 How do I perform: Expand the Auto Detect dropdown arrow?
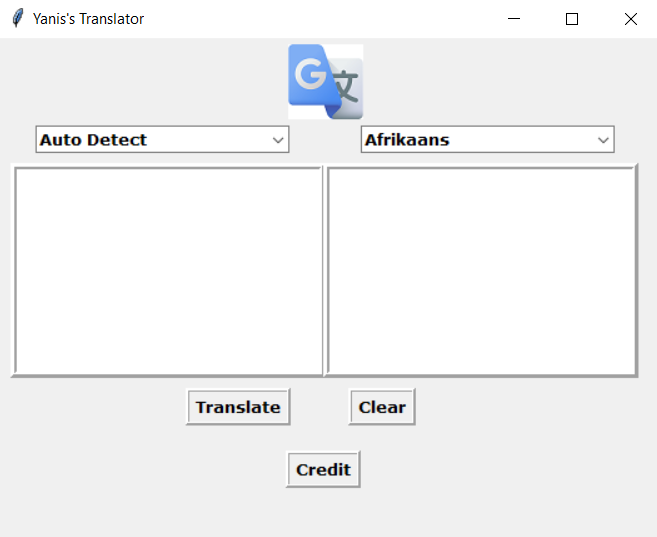pyautogui.click(x=278, y=140)
